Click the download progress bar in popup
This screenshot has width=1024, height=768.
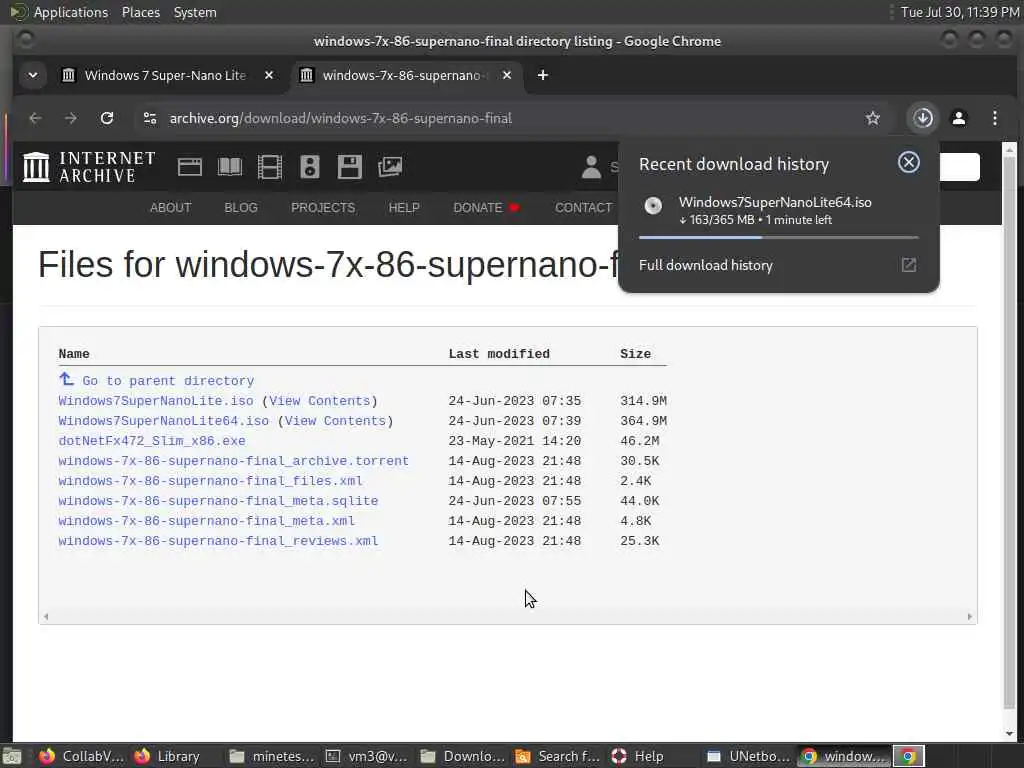(x=778, y=237)
